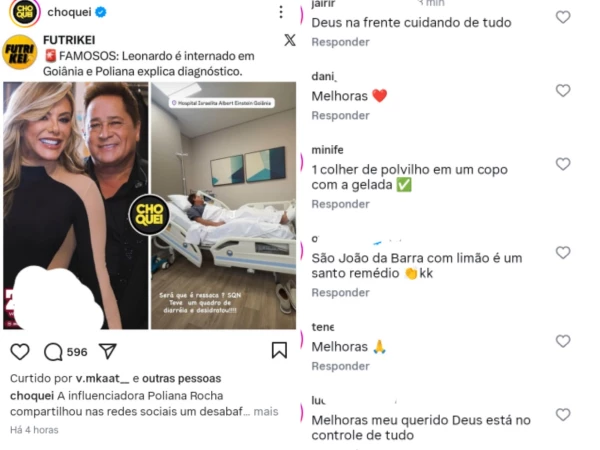Click the blue verified badge

pos(101,12)
